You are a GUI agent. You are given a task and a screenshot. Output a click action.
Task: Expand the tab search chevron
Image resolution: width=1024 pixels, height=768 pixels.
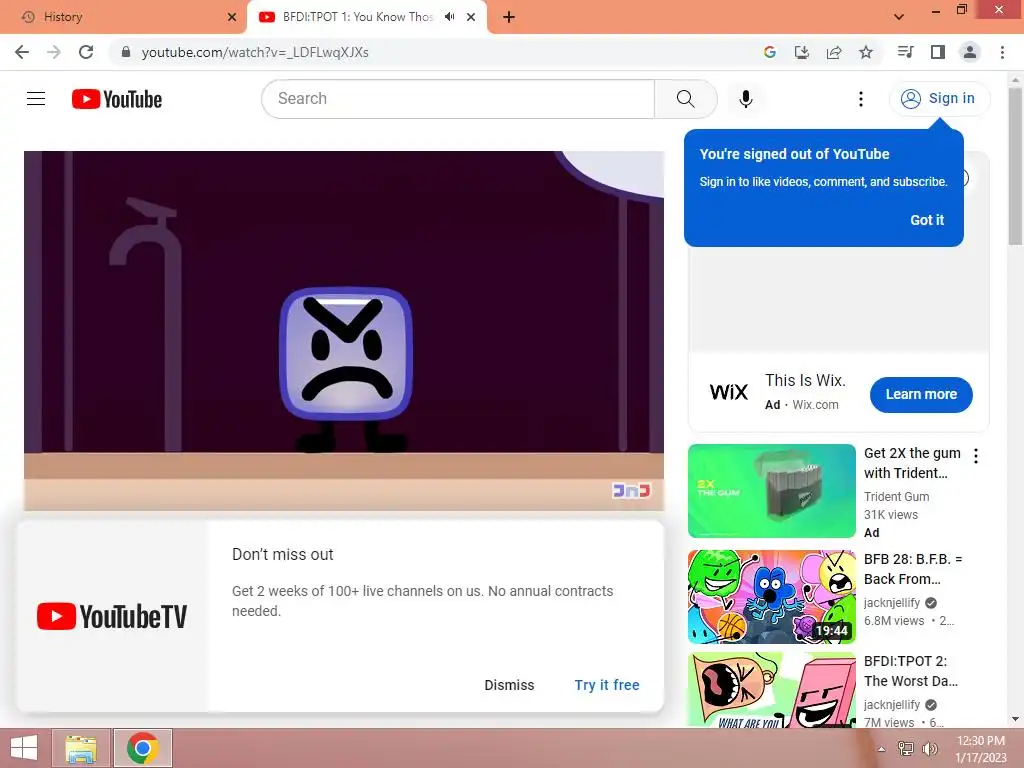tap(899, 17)
